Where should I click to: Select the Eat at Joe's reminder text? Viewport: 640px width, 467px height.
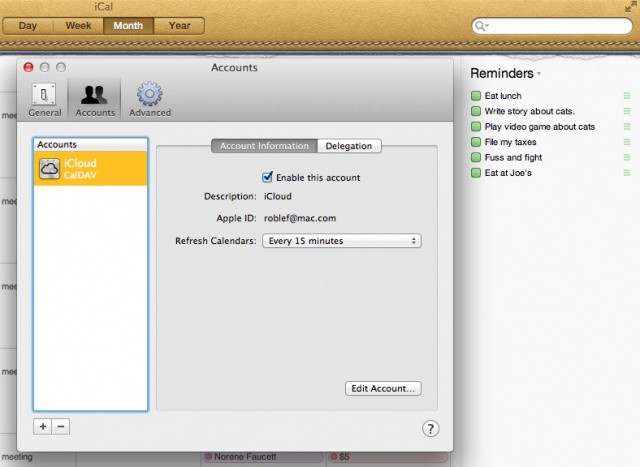[508, 173]
